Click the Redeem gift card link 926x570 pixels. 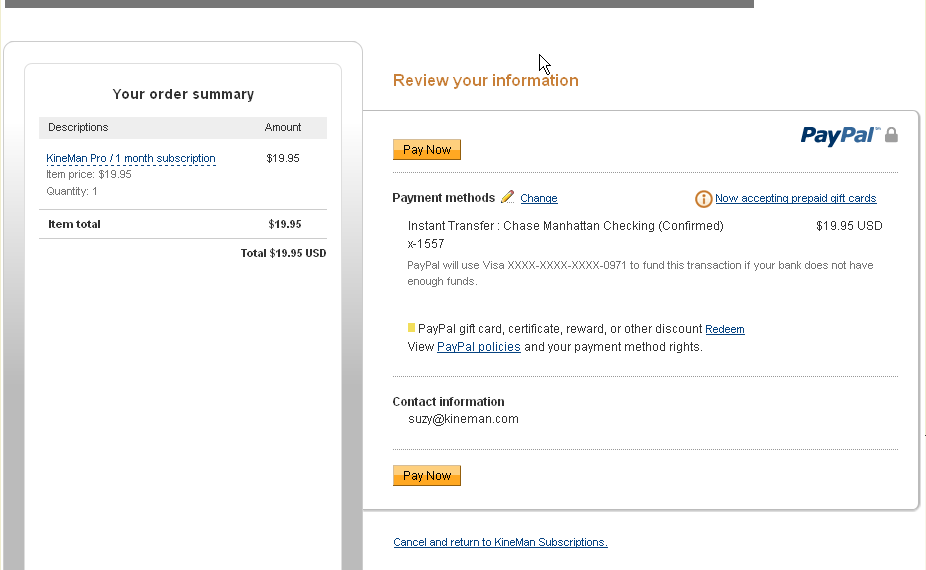tap(725, 330)
